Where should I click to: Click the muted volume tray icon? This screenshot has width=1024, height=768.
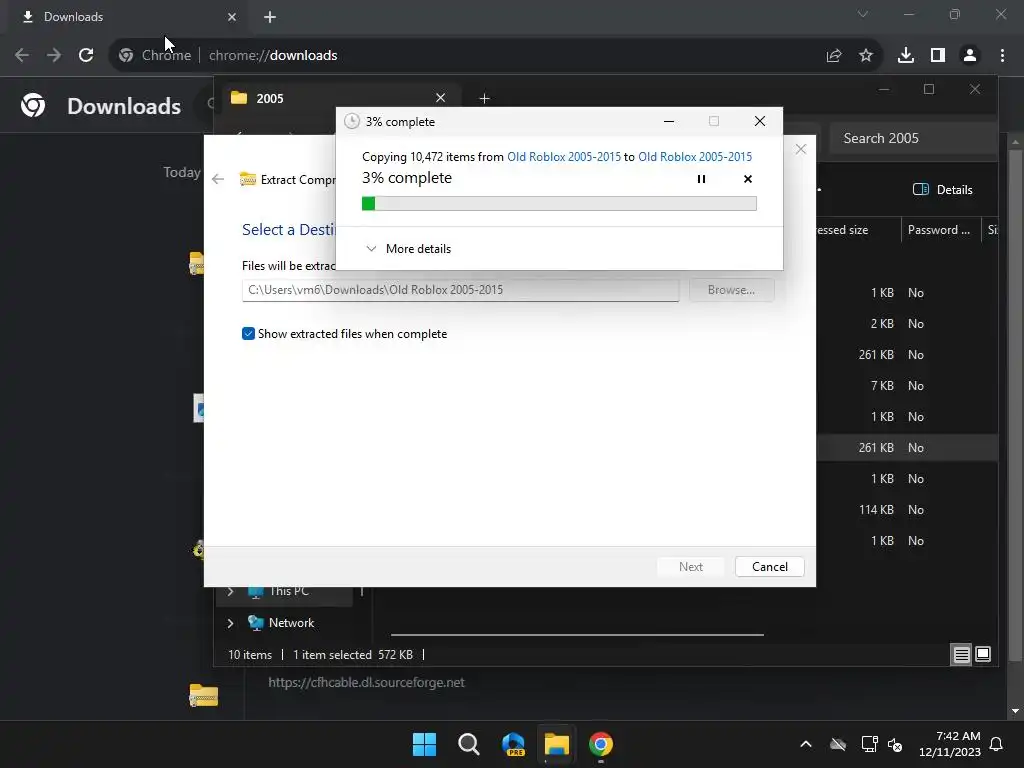[895, 744]
